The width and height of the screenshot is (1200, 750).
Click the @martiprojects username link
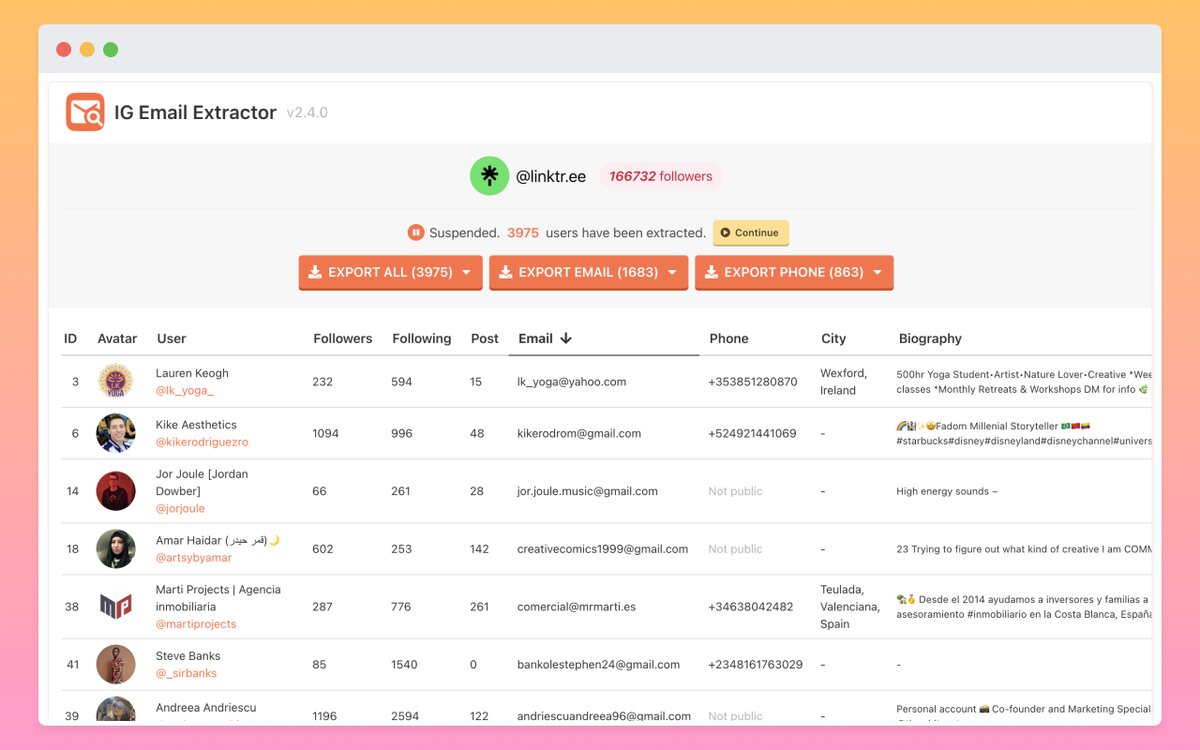[196, 624]
